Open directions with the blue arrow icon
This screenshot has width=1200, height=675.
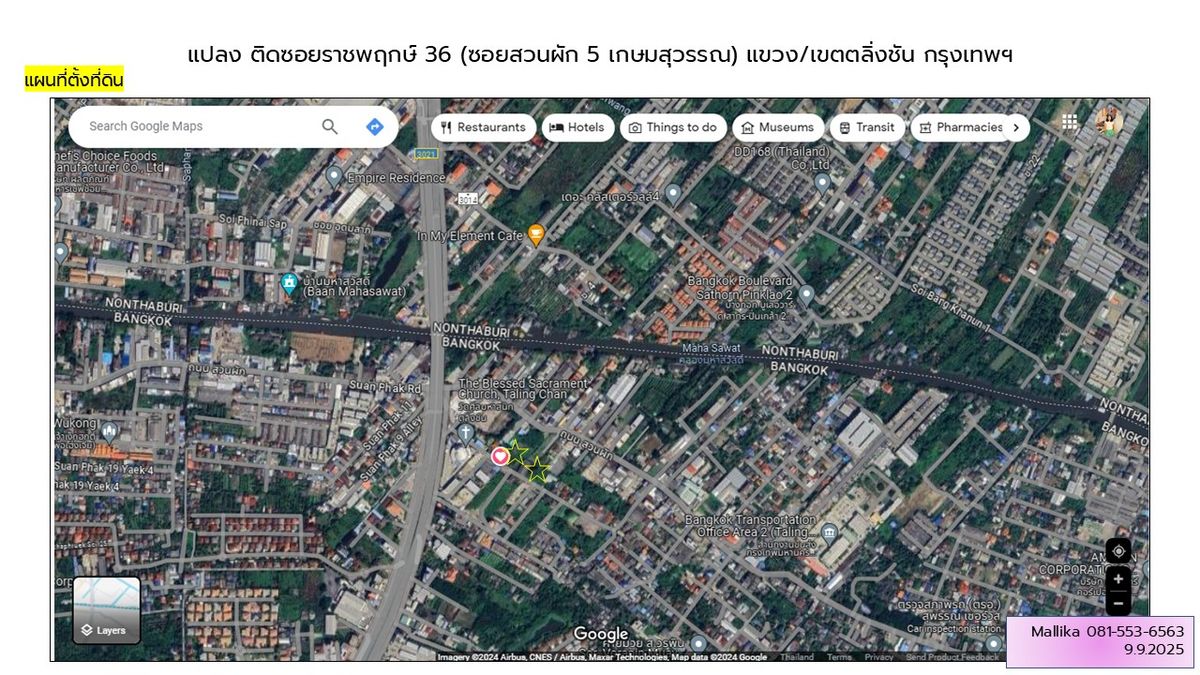(x=374, y=127)
